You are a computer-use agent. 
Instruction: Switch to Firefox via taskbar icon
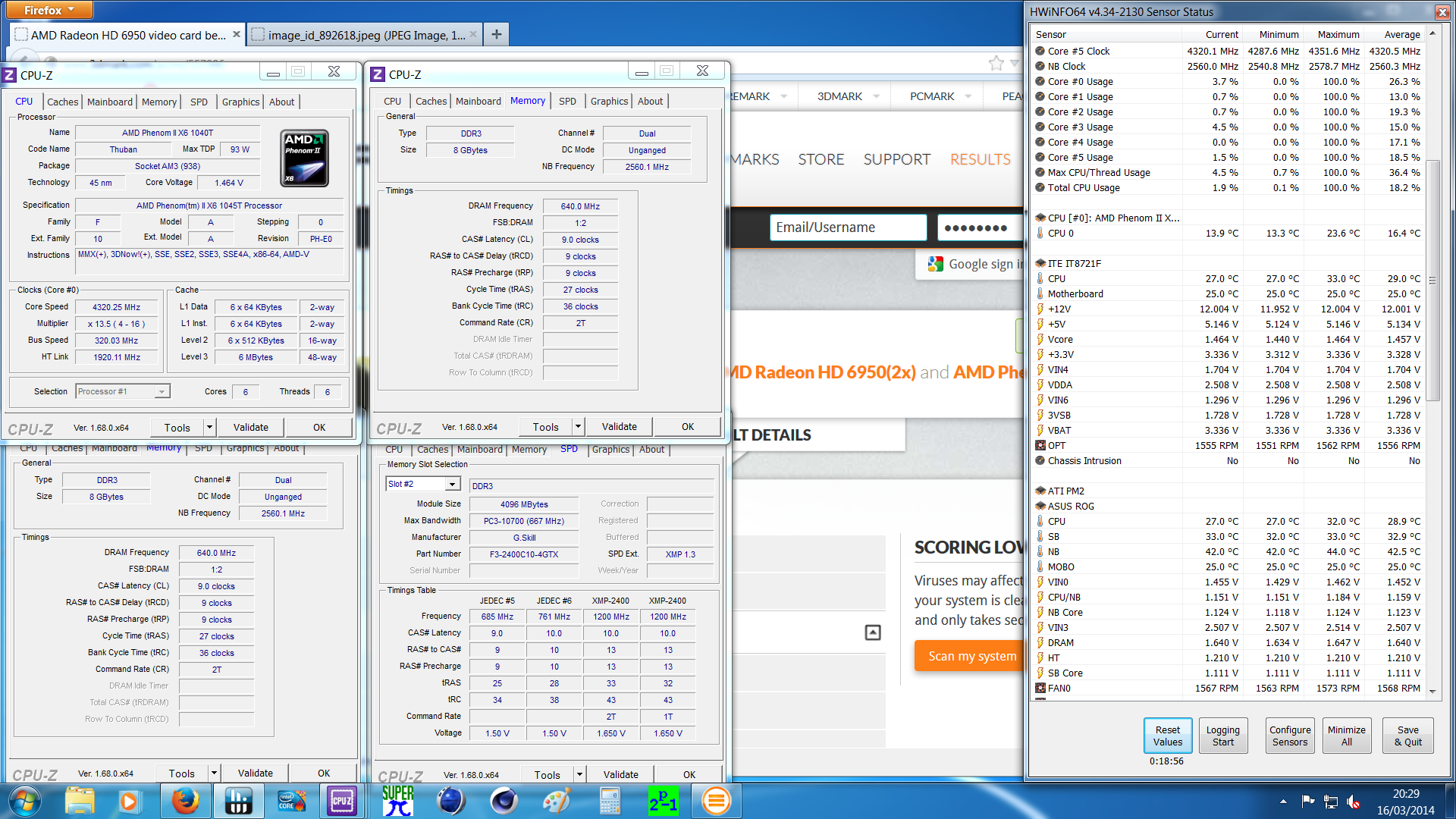pyautogui.click(x=185, y=800)
